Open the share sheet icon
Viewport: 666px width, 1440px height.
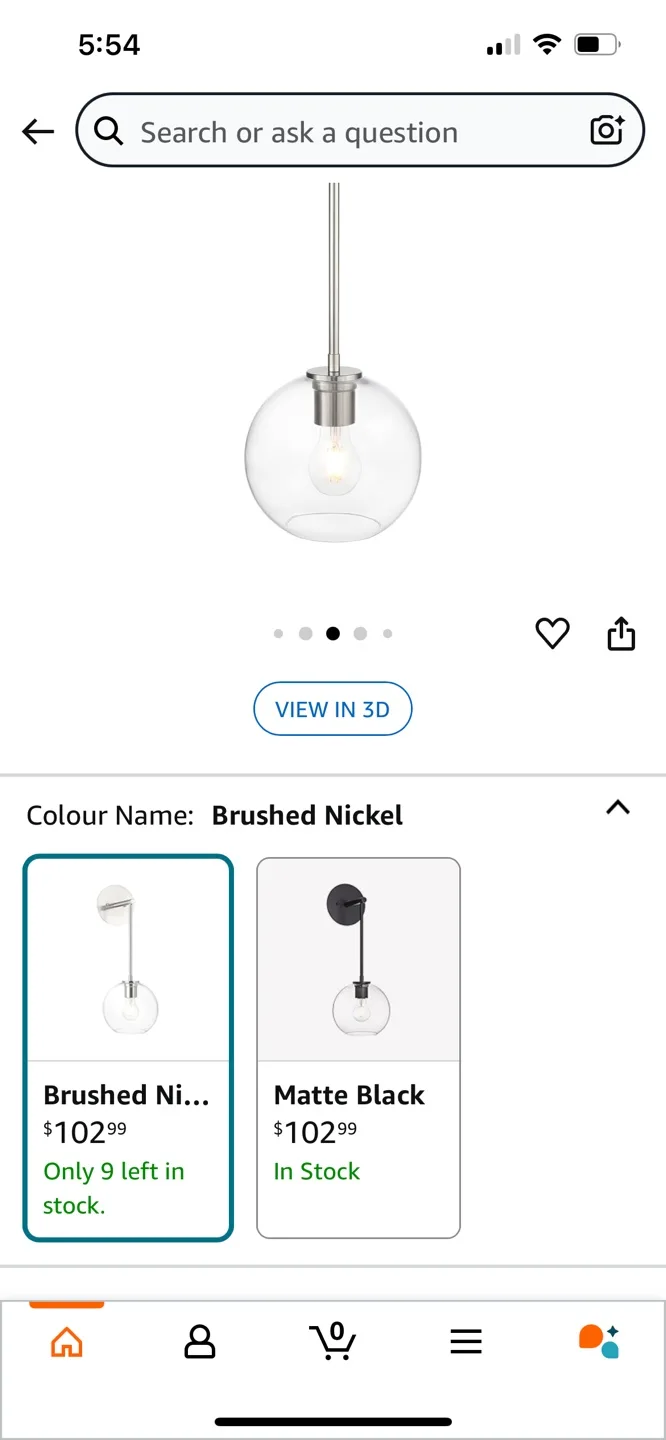pyautogui.click(x=621, y=633)
